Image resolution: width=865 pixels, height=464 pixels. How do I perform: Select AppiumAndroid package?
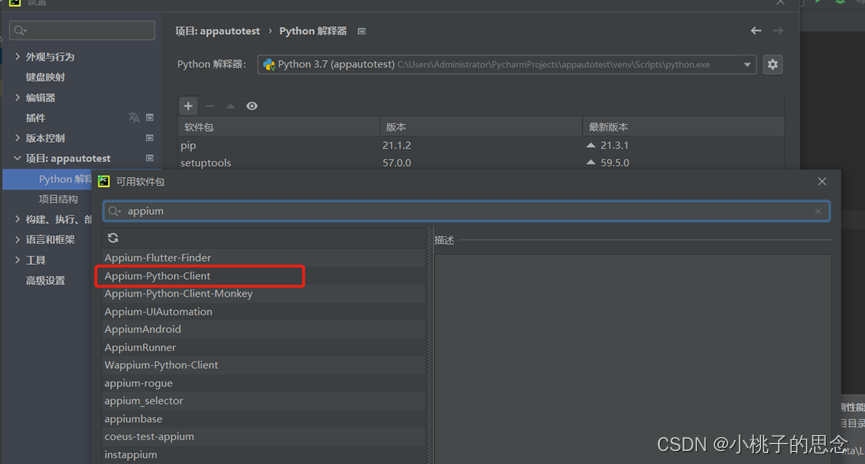pyautogui.click(x=263, y=329)
